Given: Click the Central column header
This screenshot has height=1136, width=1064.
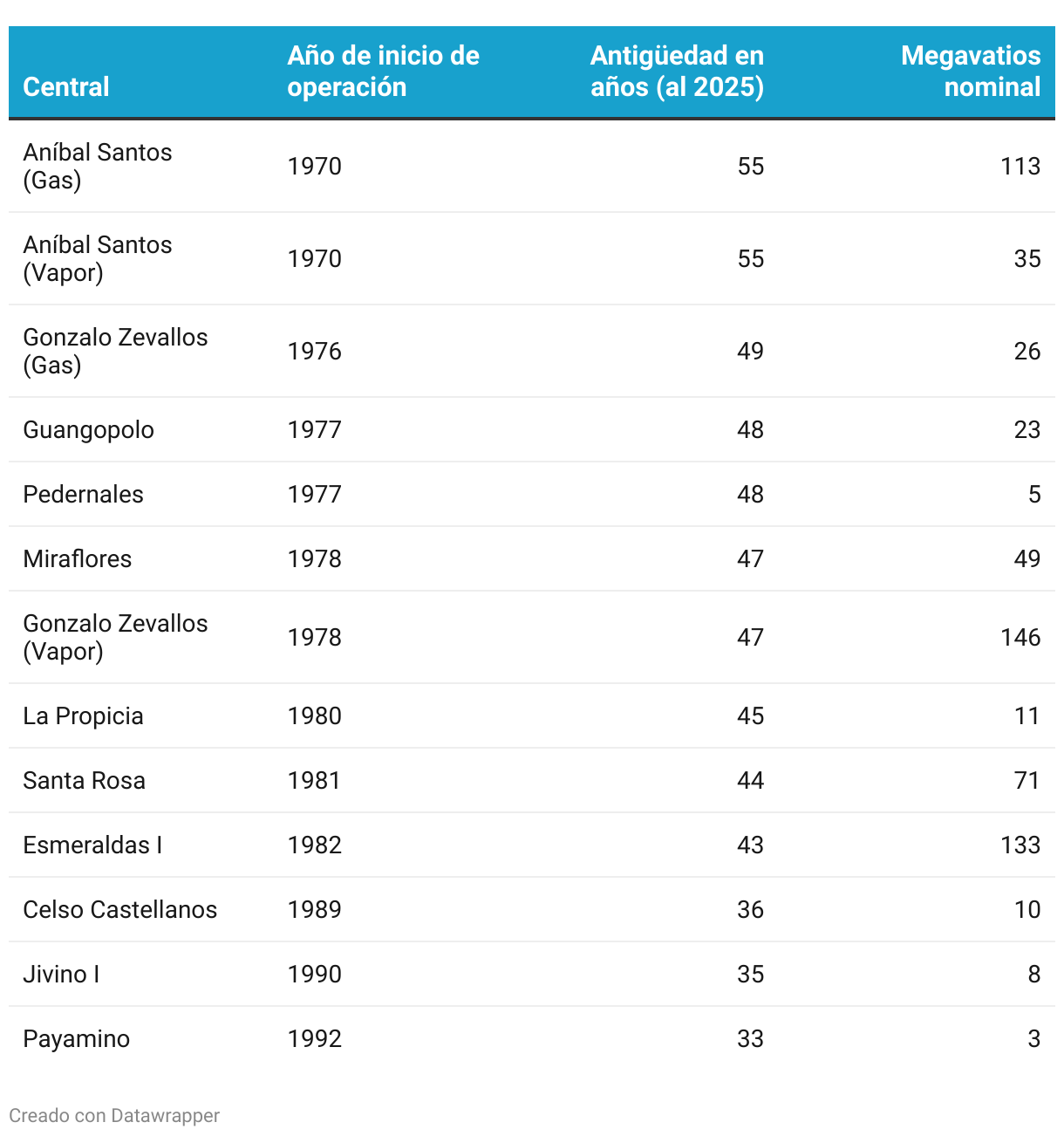Looking at the screenshot, I should [66, 86].
